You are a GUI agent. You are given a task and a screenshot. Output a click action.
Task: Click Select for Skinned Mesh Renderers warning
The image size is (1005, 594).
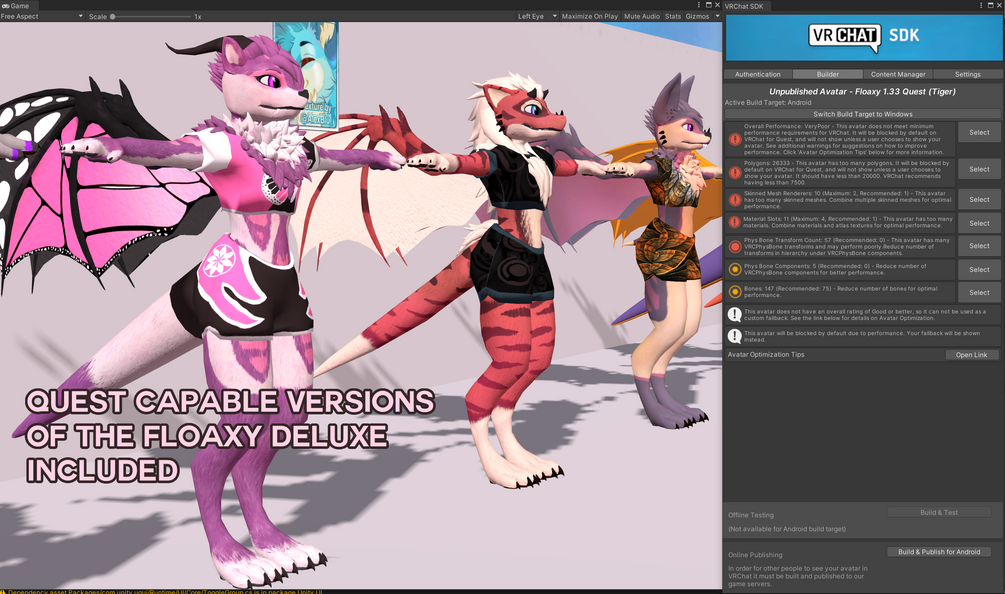979,199
